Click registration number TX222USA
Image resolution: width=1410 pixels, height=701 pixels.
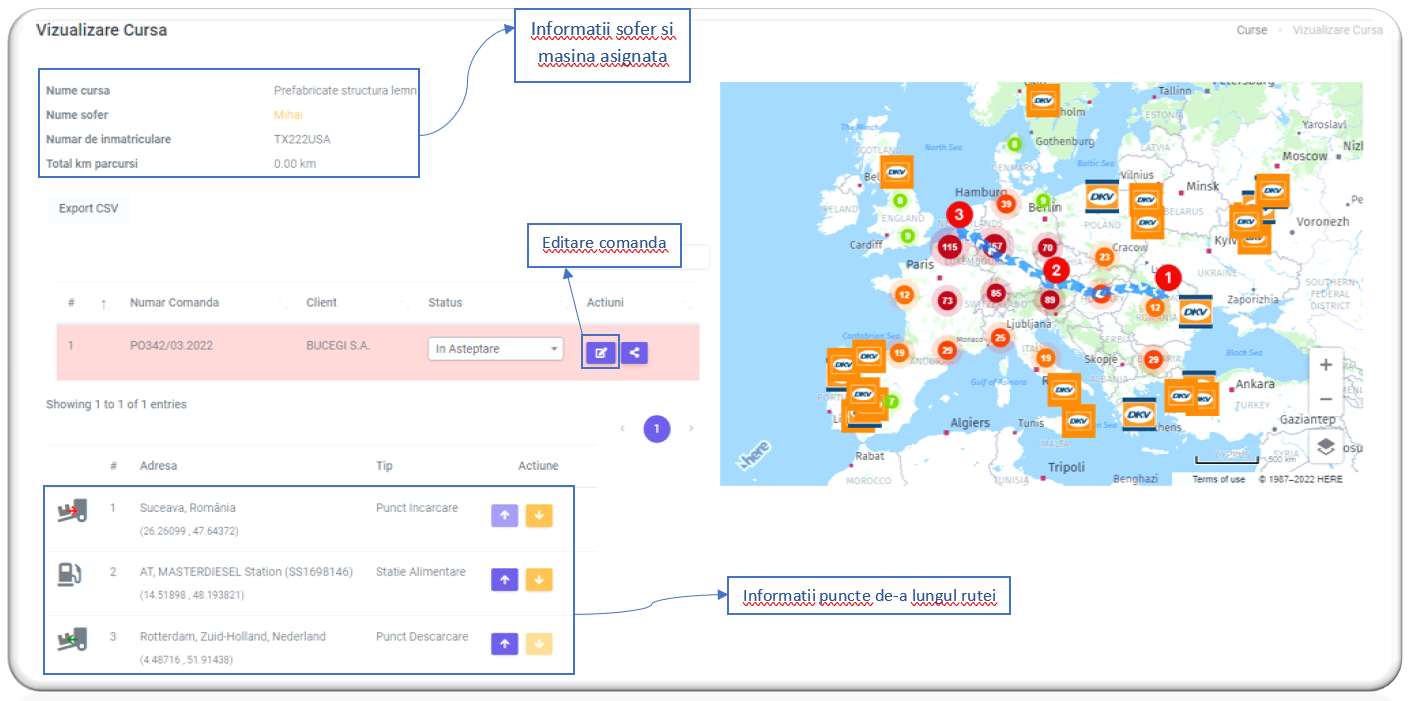[302, 139]
